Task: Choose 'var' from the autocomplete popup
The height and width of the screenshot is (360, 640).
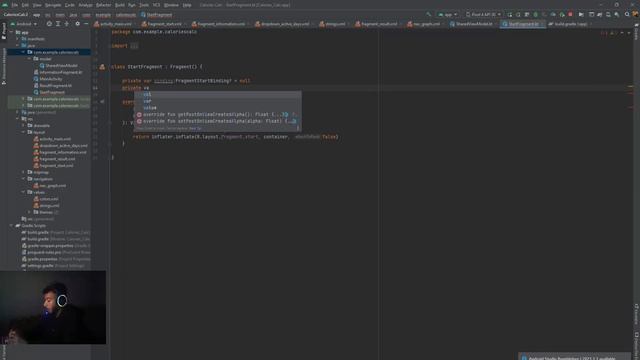Action: point(218,101)
